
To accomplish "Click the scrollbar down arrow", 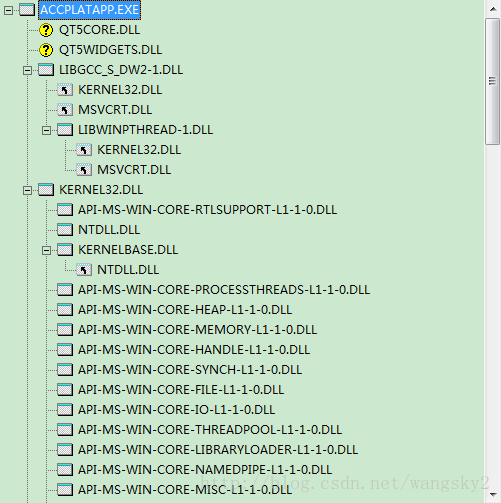I will pos(493,494).
